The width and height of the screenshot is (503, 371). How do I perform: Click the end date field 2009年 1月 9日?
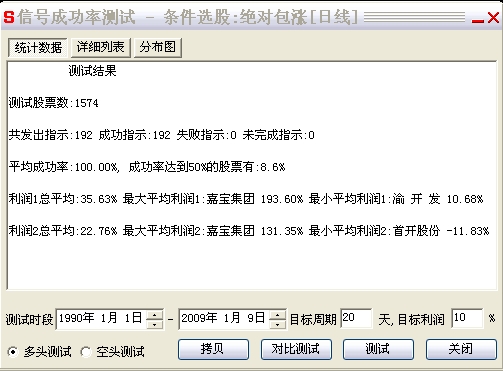(224, 319)
